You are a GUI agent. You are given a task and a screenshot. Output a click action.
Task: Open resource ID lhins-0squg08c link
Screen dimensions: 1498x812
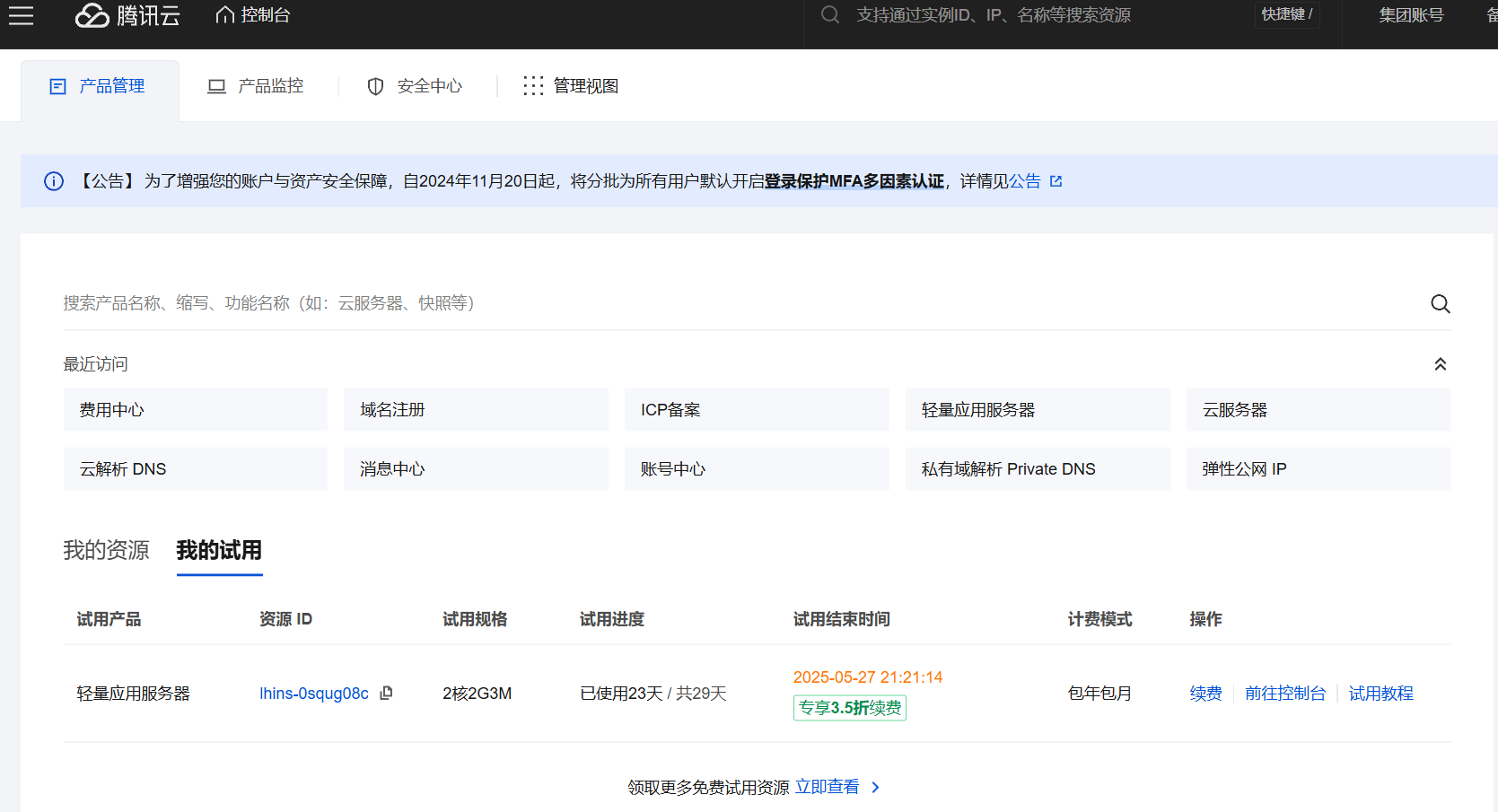(x=314, y=694)
